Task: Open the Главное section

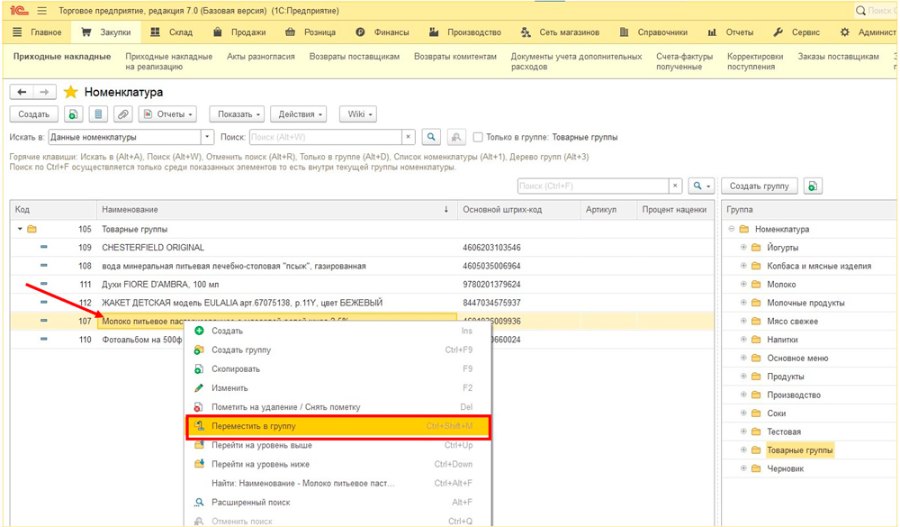Action: click(37, 32)
